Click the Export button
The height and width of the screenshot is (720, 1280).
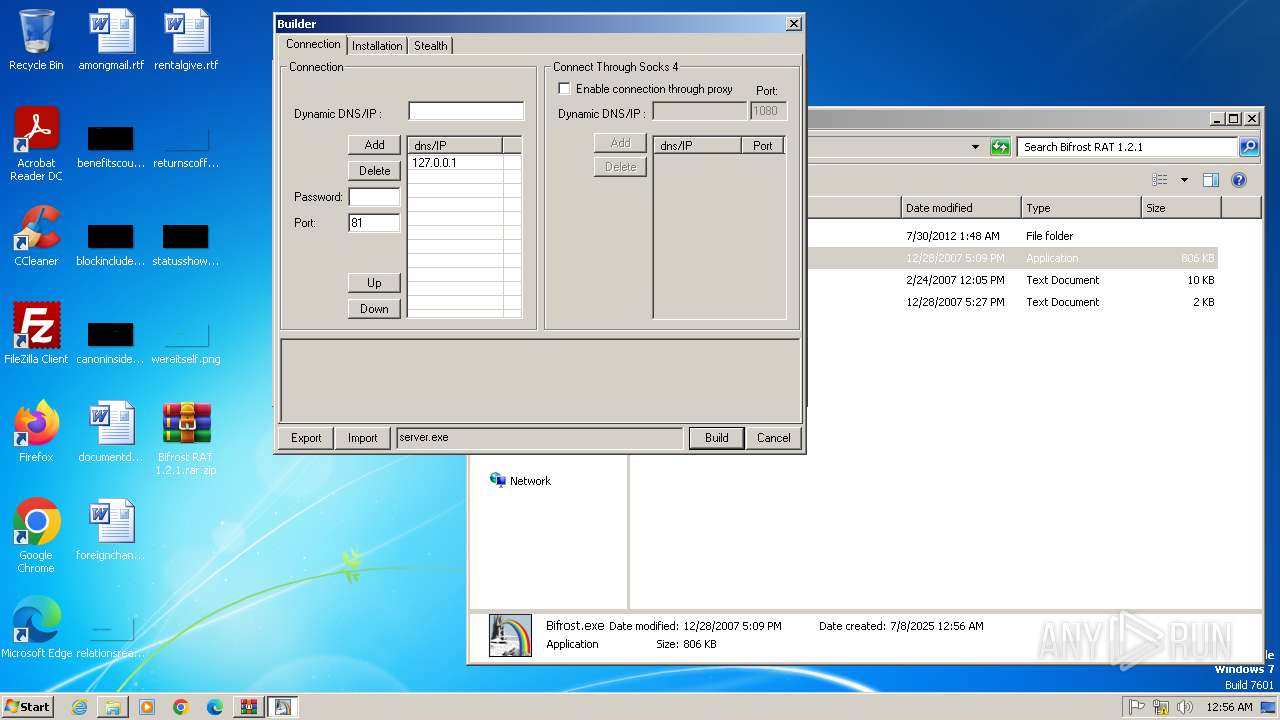tap(306, 438)
